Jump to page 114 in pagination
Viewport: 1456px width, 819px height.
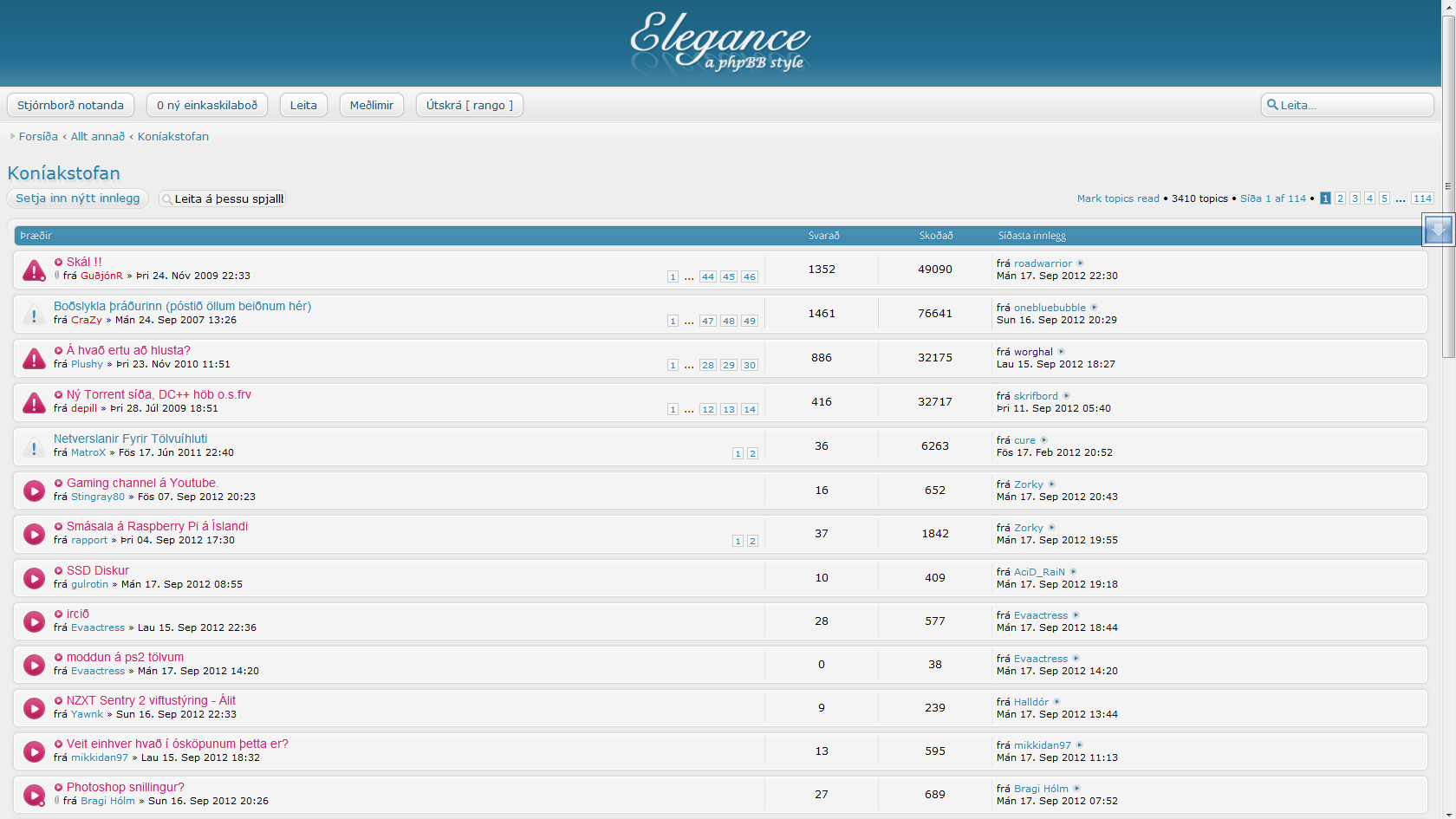(x=1422, y=198)
